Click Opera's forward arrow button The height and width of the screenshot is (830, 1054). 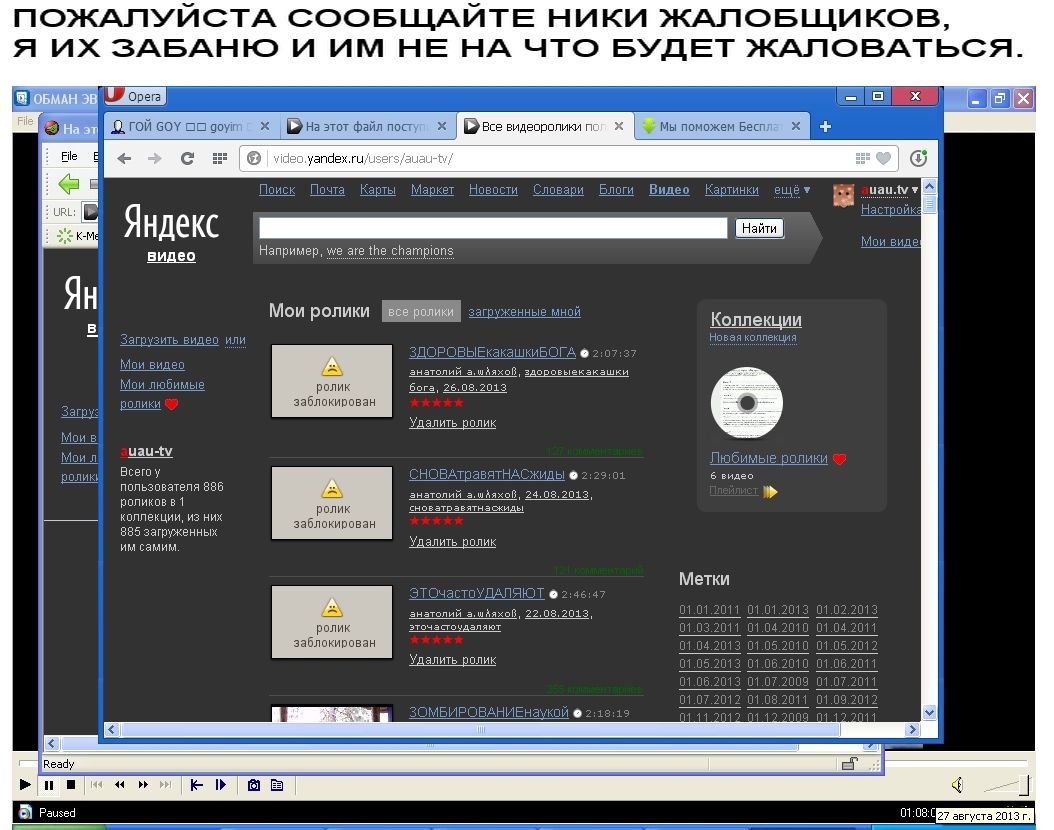pos(155,159)
